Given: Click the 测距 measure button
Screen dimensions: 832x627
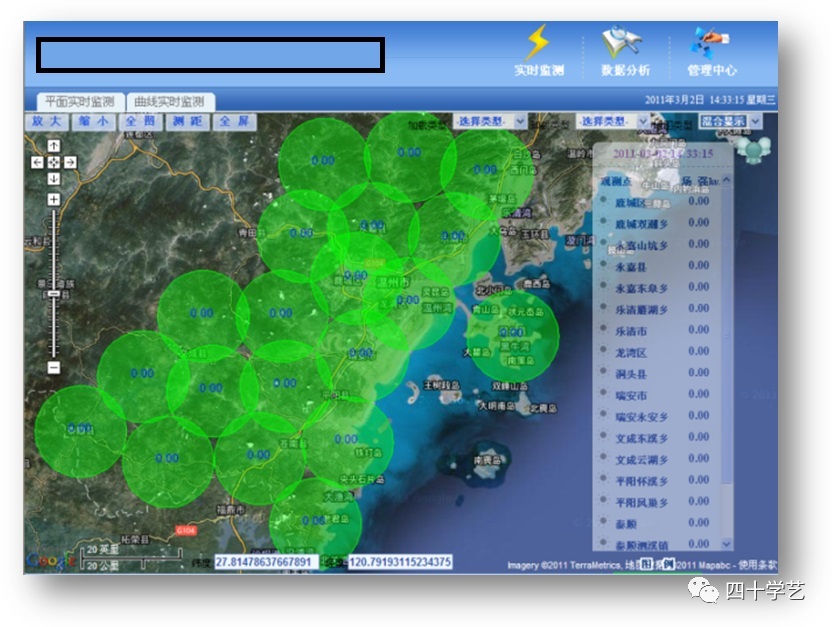Looking at the screenshot, I should pyautogui.click(x=188, y=121).
